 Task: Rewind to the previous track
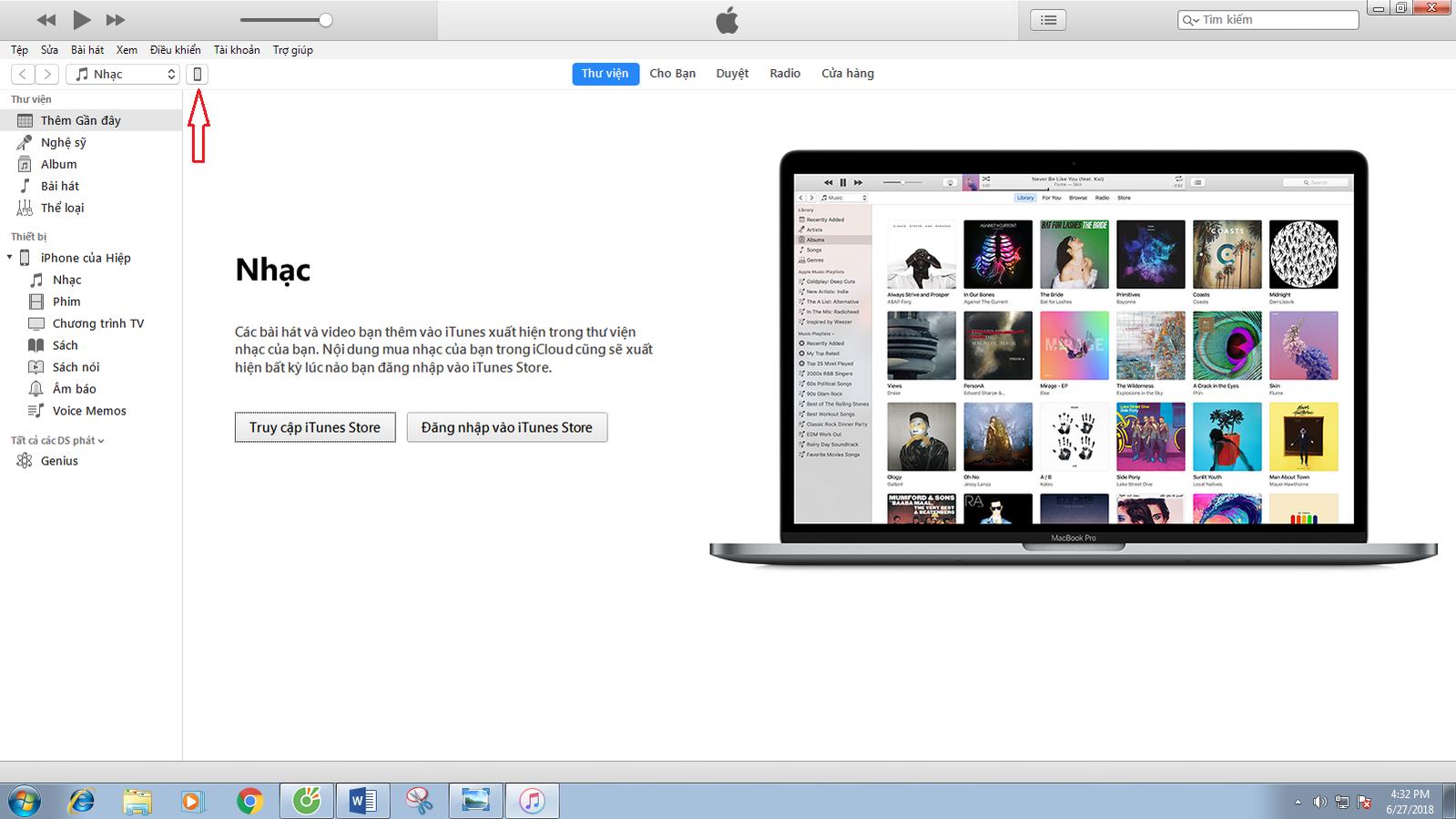click(46, 20)
